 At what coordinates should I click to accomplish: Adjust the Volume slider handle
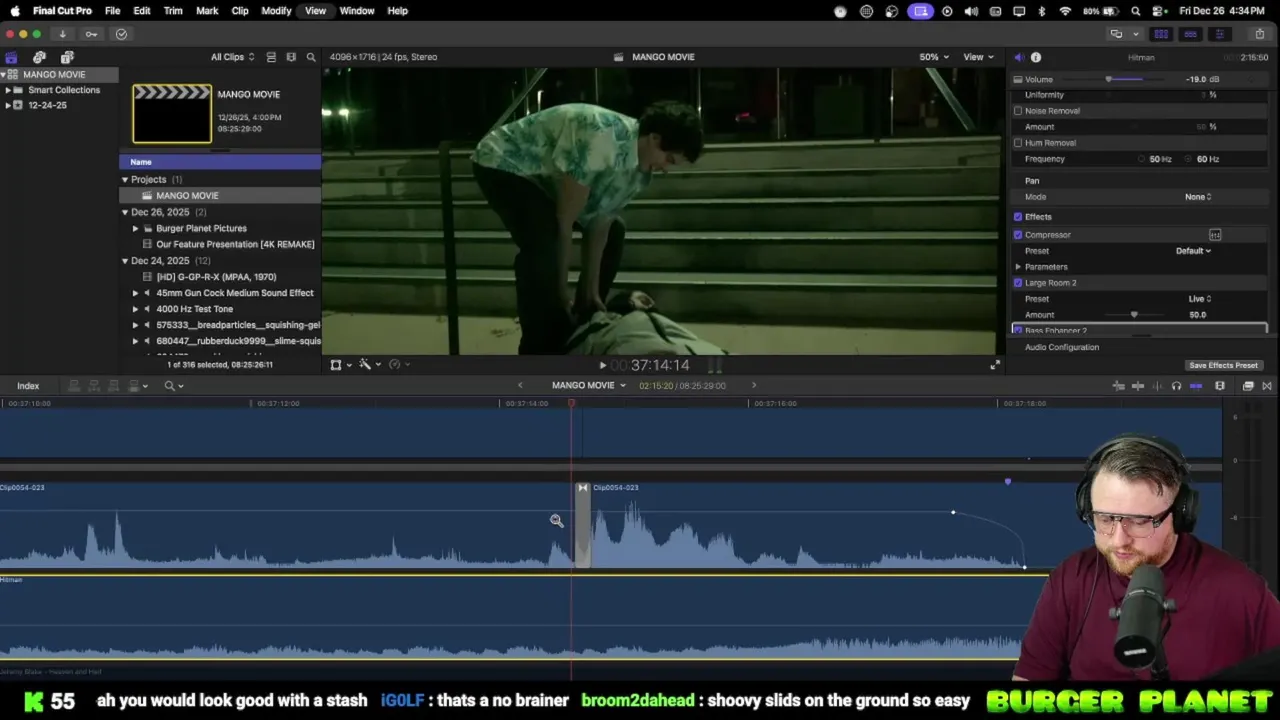(x=1108, y=79)
